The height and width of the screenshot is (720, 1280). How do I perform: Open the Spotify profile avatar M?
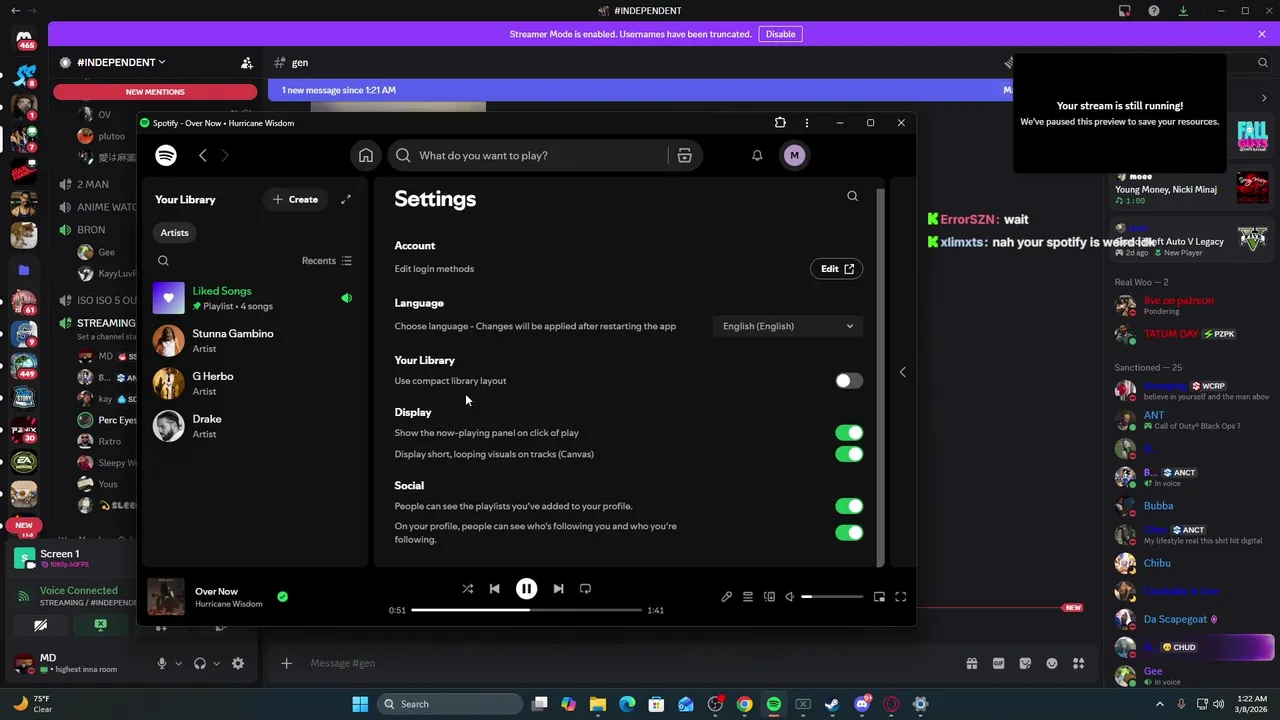coord(794,155)
